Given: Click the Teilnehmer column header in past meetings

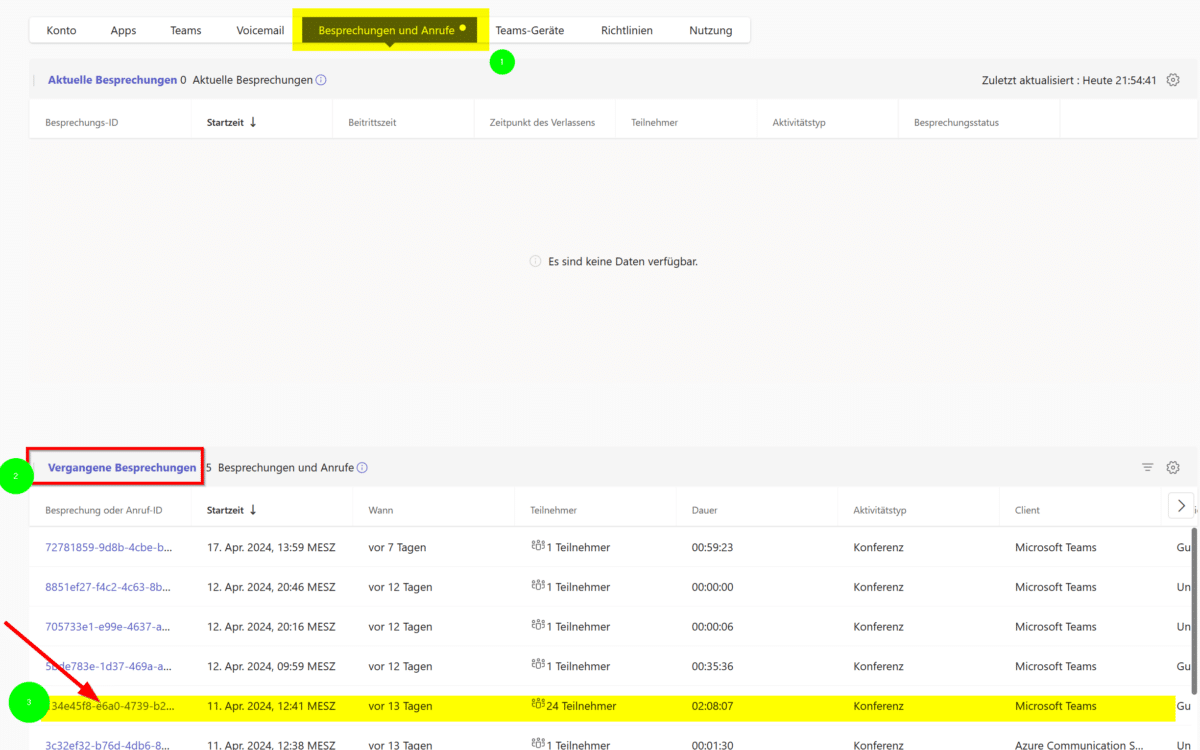Looking at the screenshot, I should click(553, 510).
